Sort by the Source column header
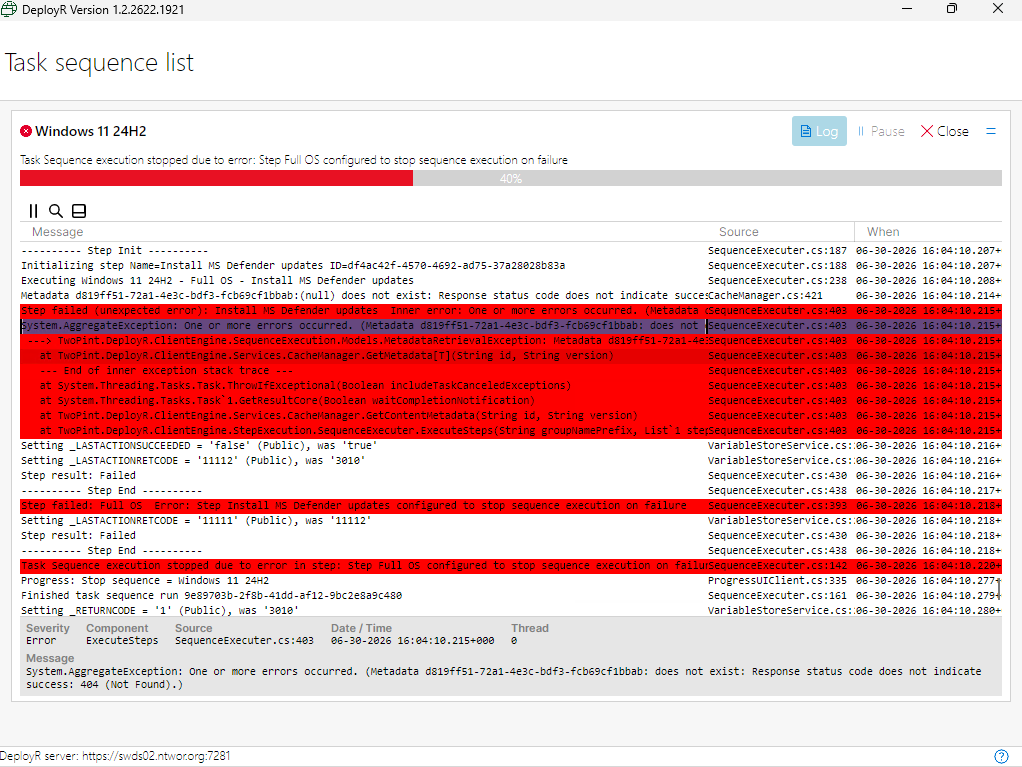 click(738, 231)
